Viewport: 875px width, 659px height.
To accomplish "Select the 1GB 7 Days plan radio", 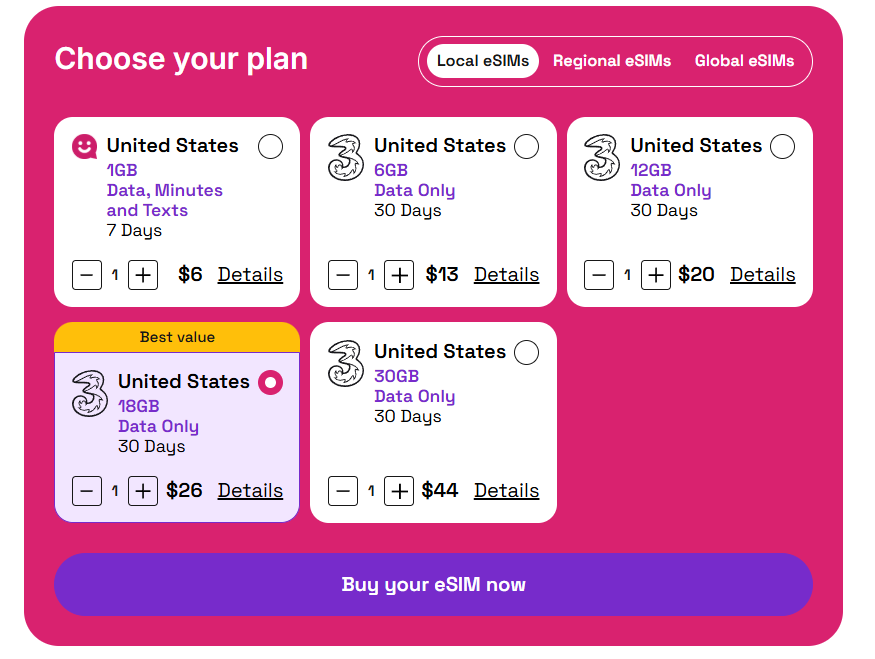I will [270, 147].
